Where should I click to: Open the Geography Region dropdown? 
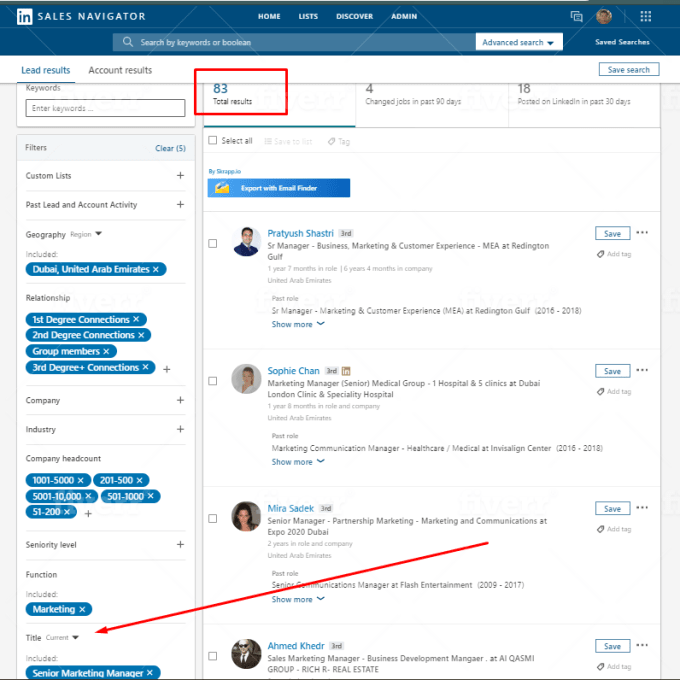pos(86,234)
